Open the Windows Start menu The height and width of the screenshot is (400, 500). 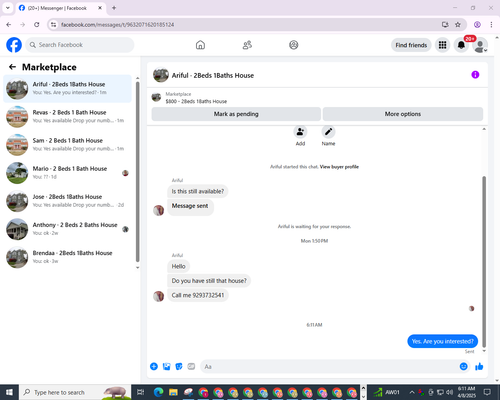pyautogui.click(x=9, y=392)
